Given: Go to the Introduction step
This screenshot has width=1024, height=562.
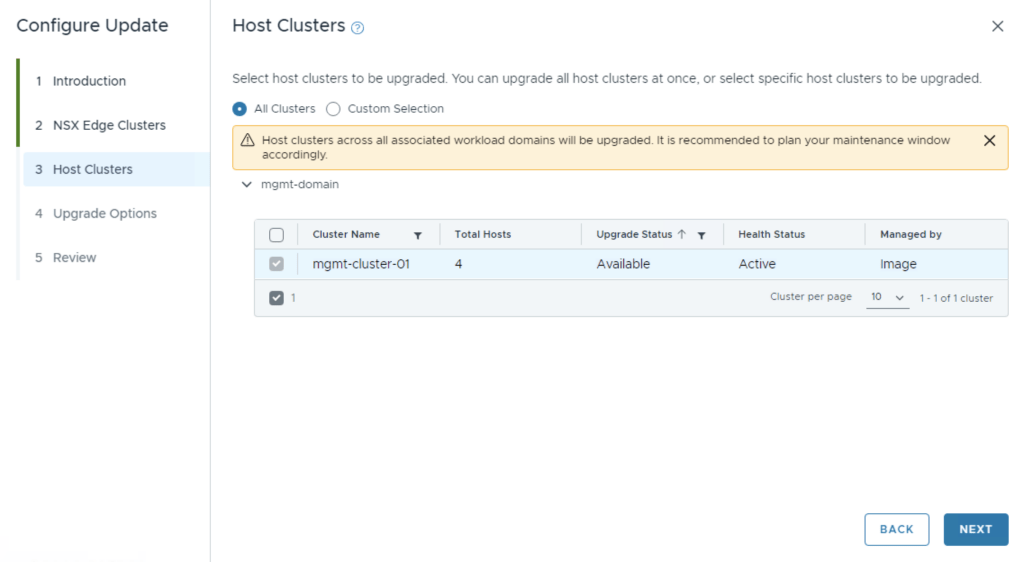Looking at the screenshot, I should pos(89,81).
